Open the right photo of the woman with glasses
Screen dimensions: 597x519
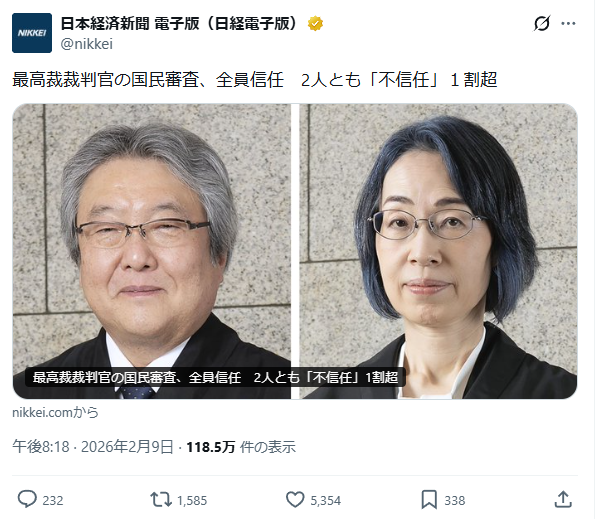tap(438, 251)
